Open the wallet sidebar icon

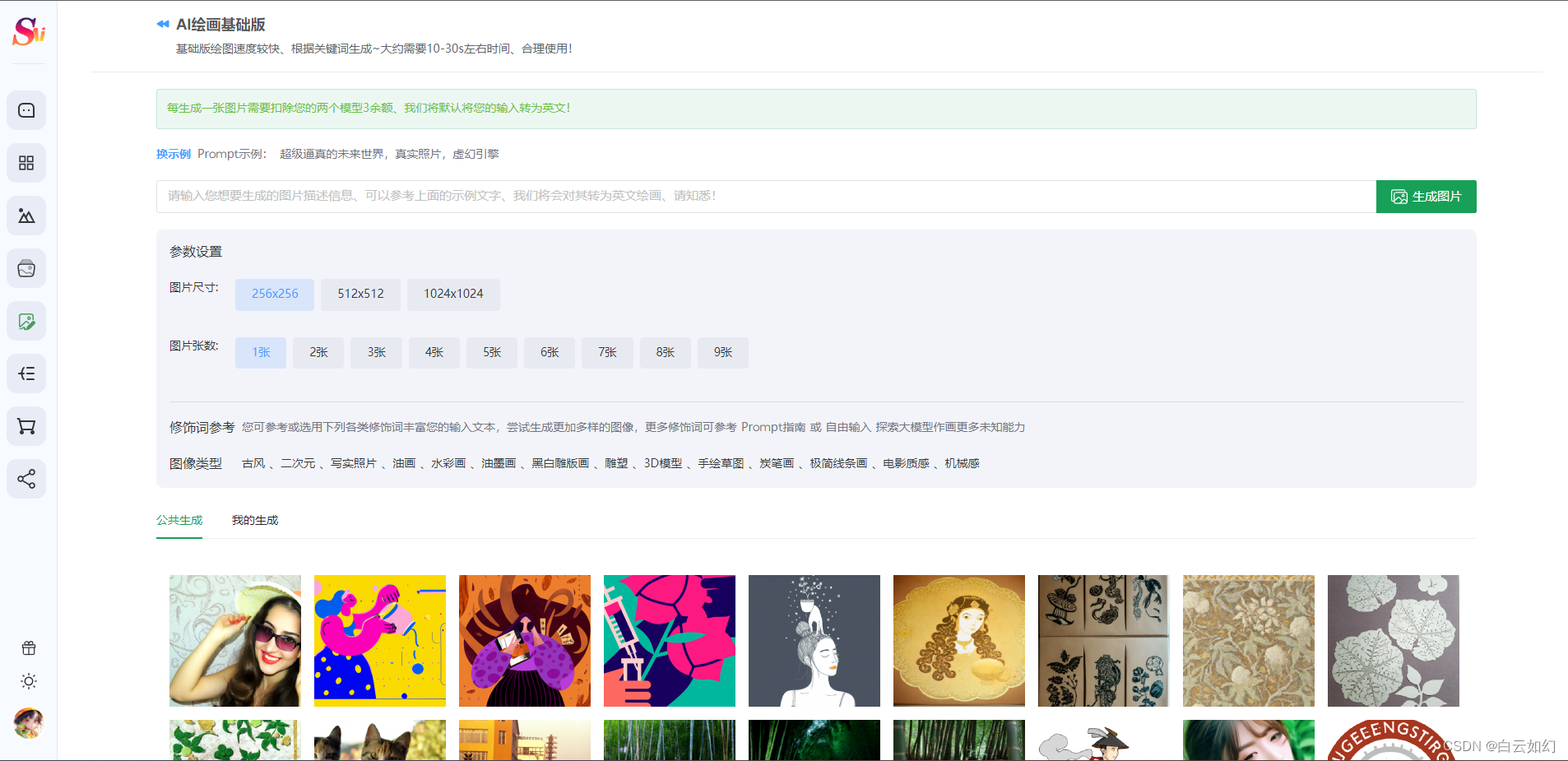[x=26, y=268]
